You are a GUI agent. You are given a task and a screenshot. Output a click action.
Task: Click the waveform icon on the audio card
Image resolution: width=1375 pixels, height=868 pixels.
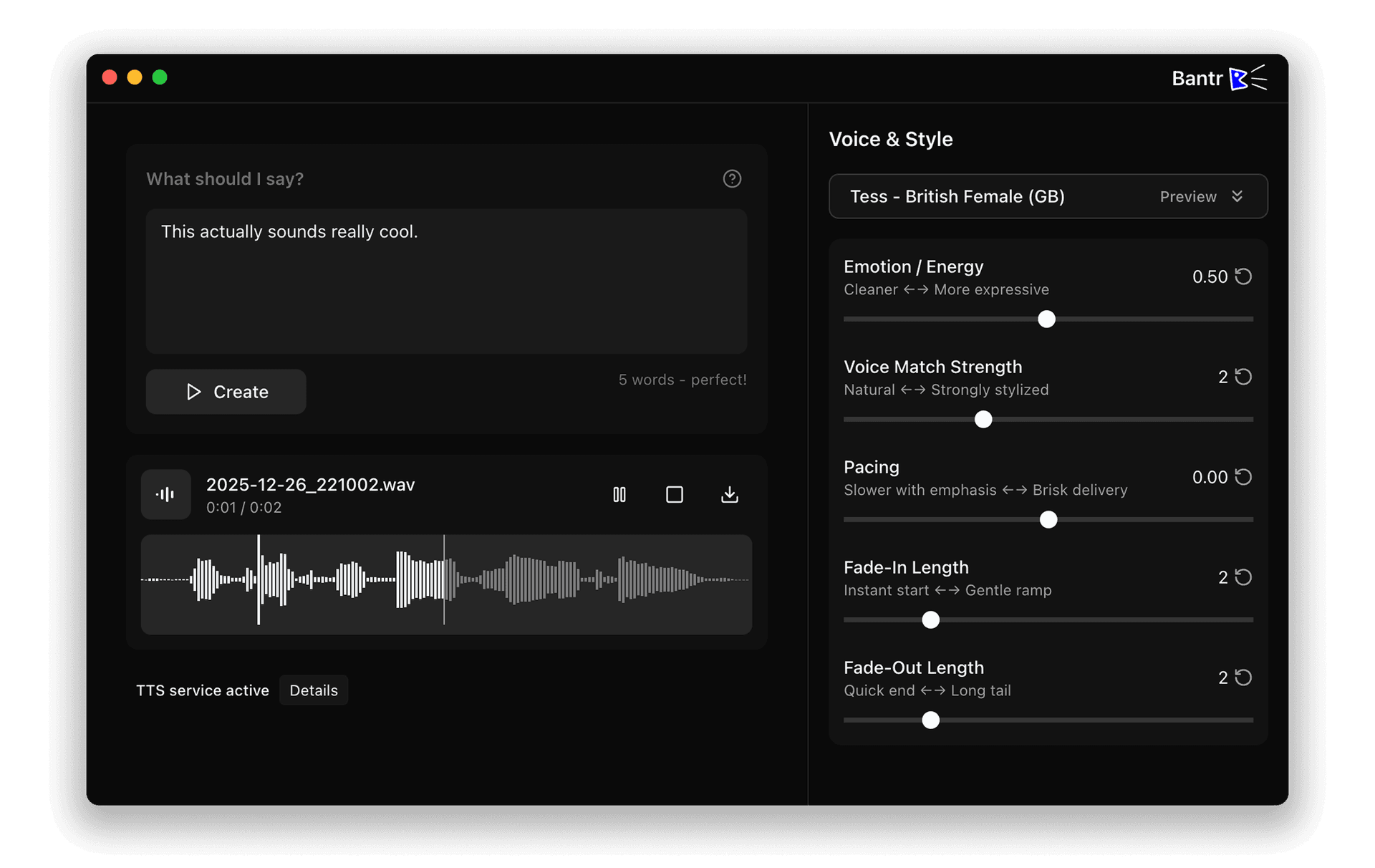165,494
